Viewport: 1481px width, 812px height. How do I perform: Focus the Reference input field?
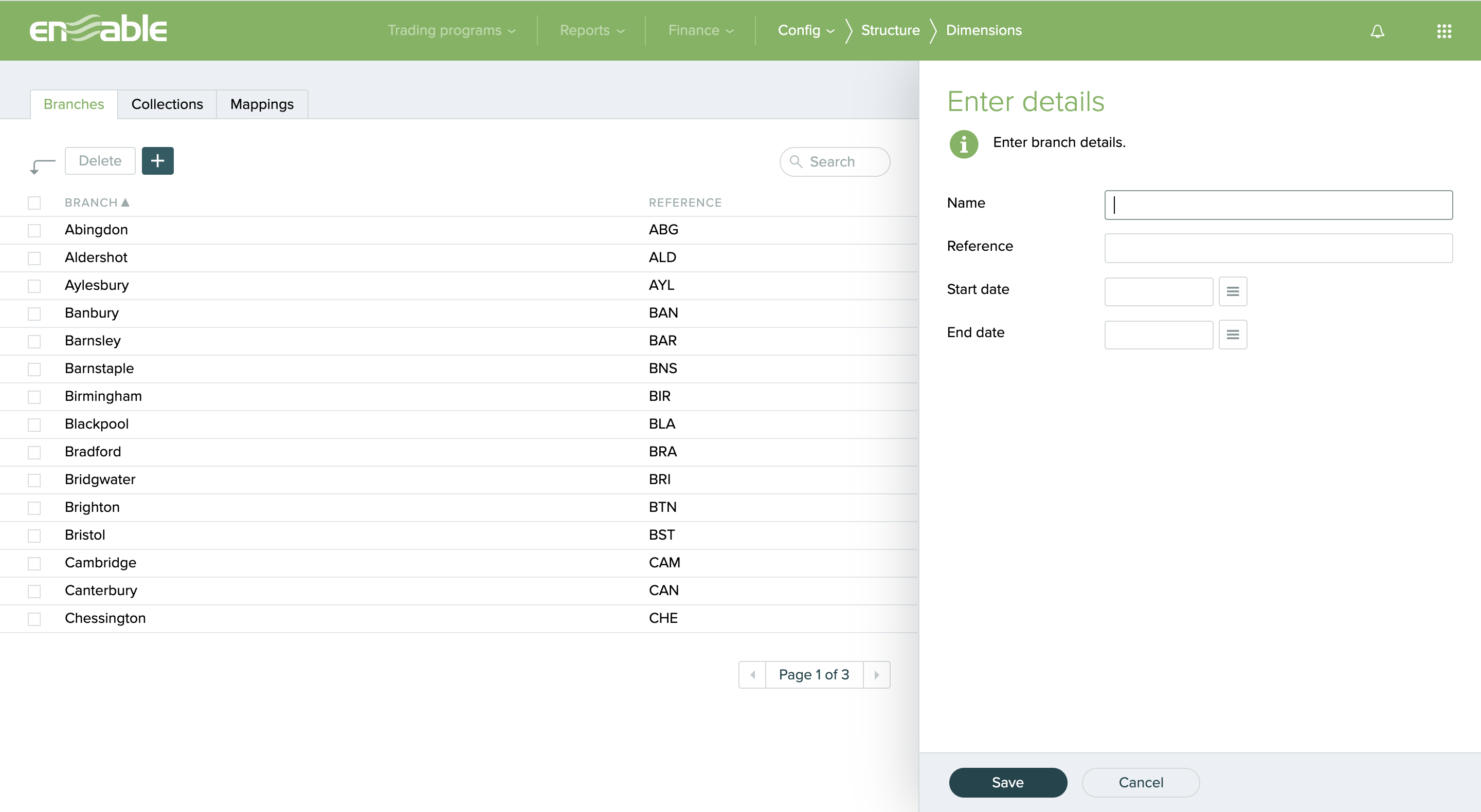[x=1278, y=248]
